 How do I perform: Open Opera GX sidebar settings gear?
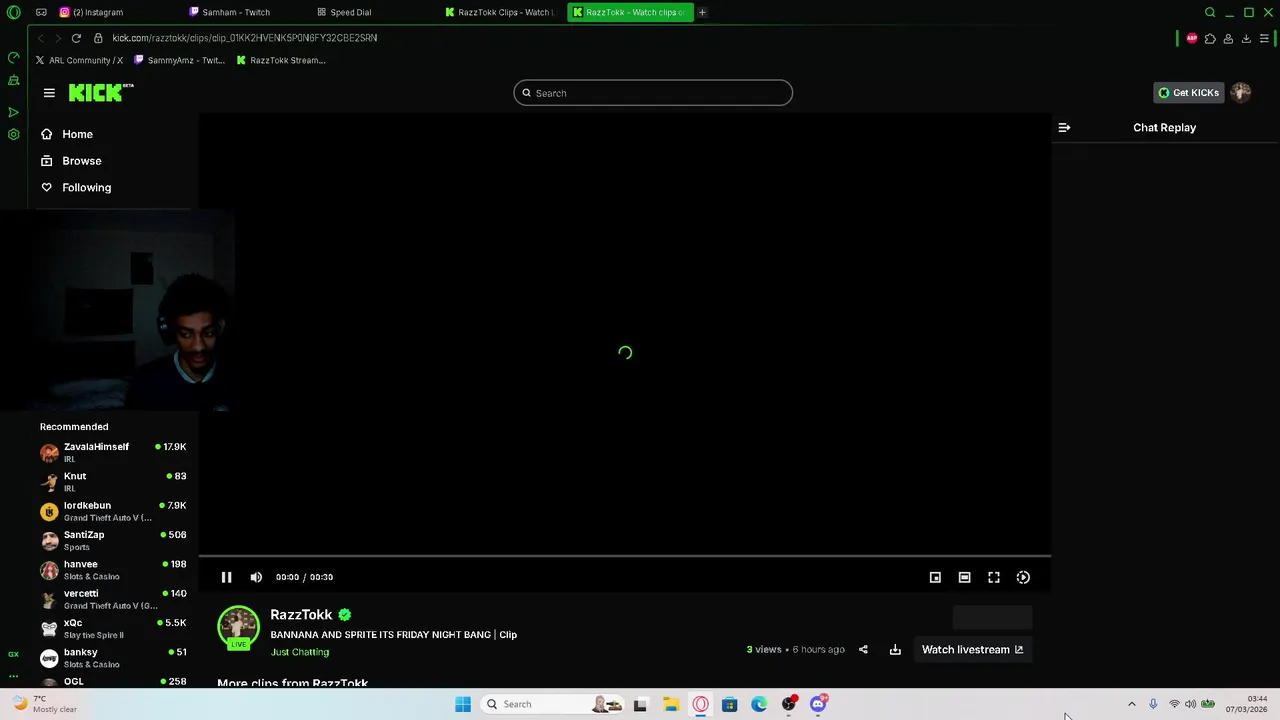tap(13, 134)
